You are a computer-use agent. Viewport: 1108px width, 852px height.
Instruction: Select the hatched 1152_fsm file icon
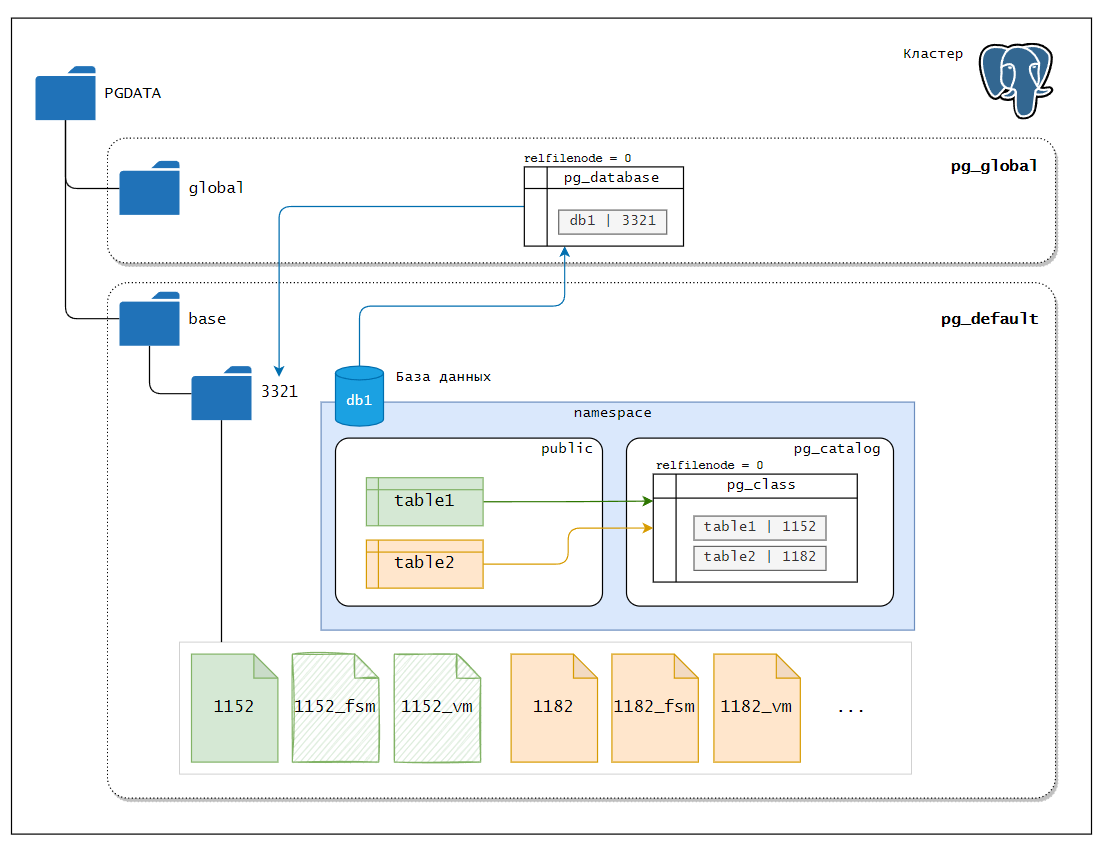(x=335, y=707)
